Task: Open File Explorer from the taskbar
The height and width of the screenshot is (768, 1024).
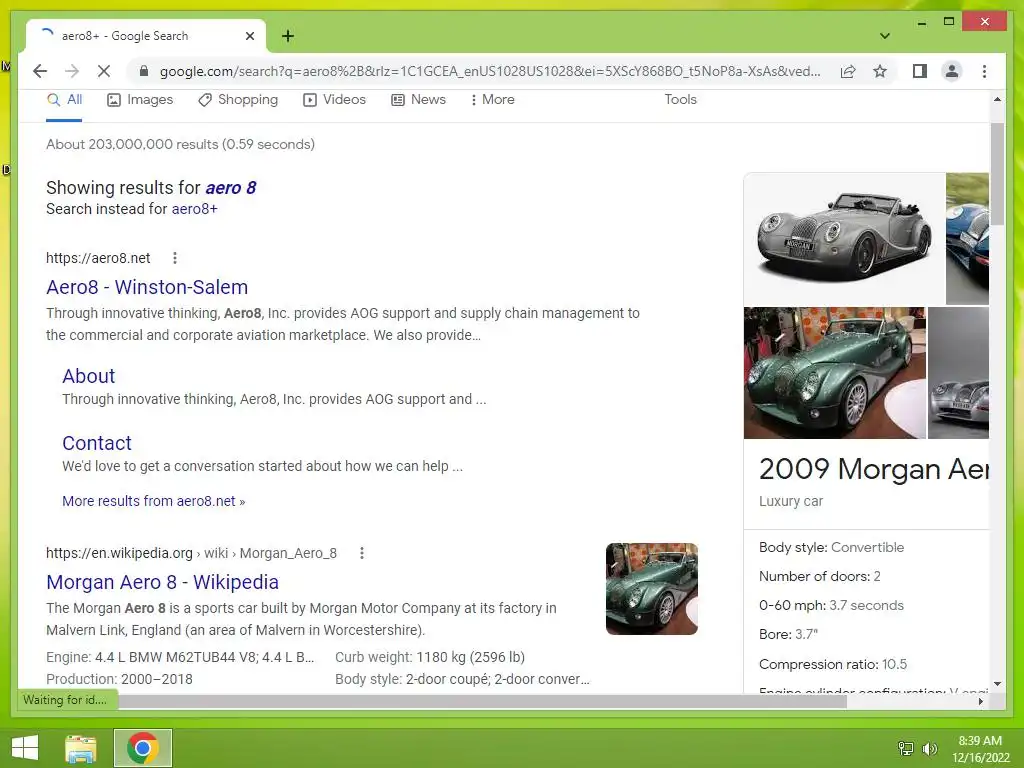Action: (81, 748)
